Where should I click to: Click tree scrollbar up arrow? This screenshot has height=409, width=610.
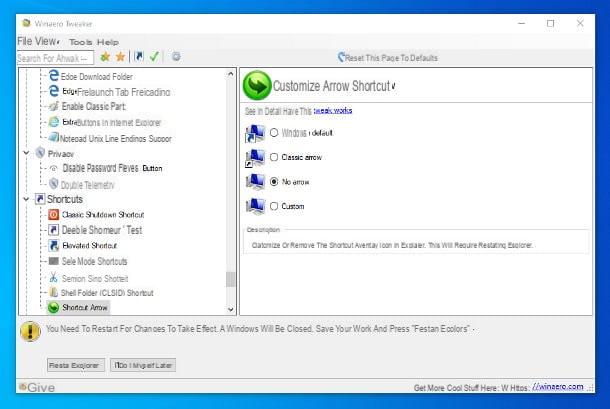click(x=231, y=74)
